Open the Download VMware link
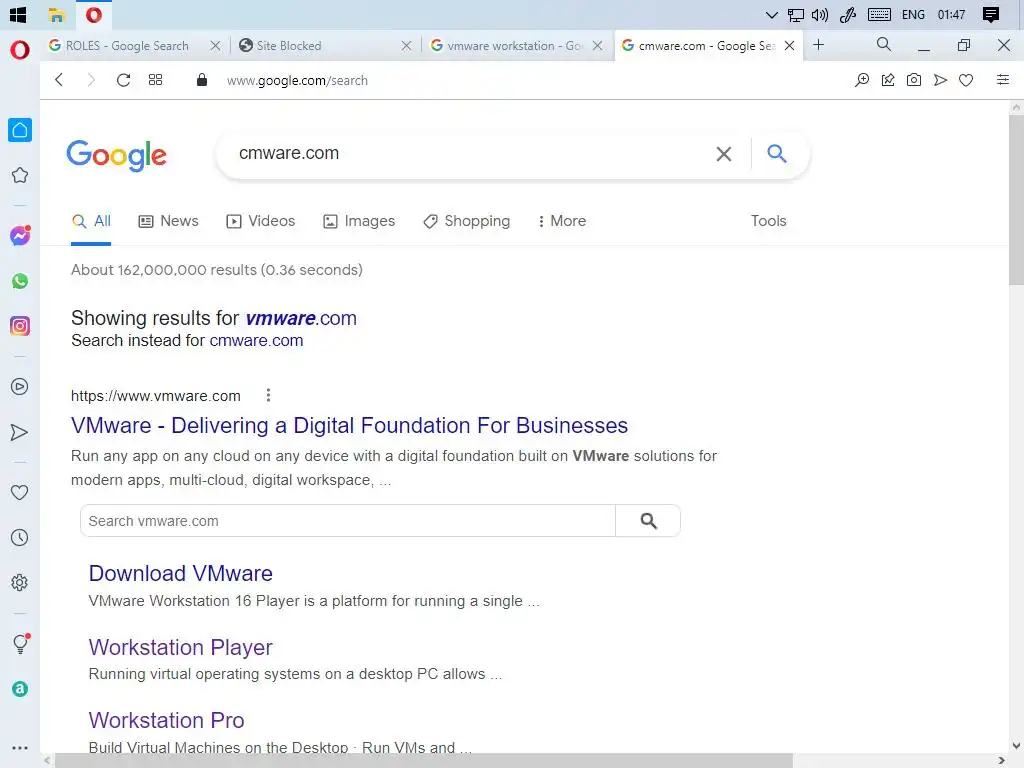 coord(181,573)
